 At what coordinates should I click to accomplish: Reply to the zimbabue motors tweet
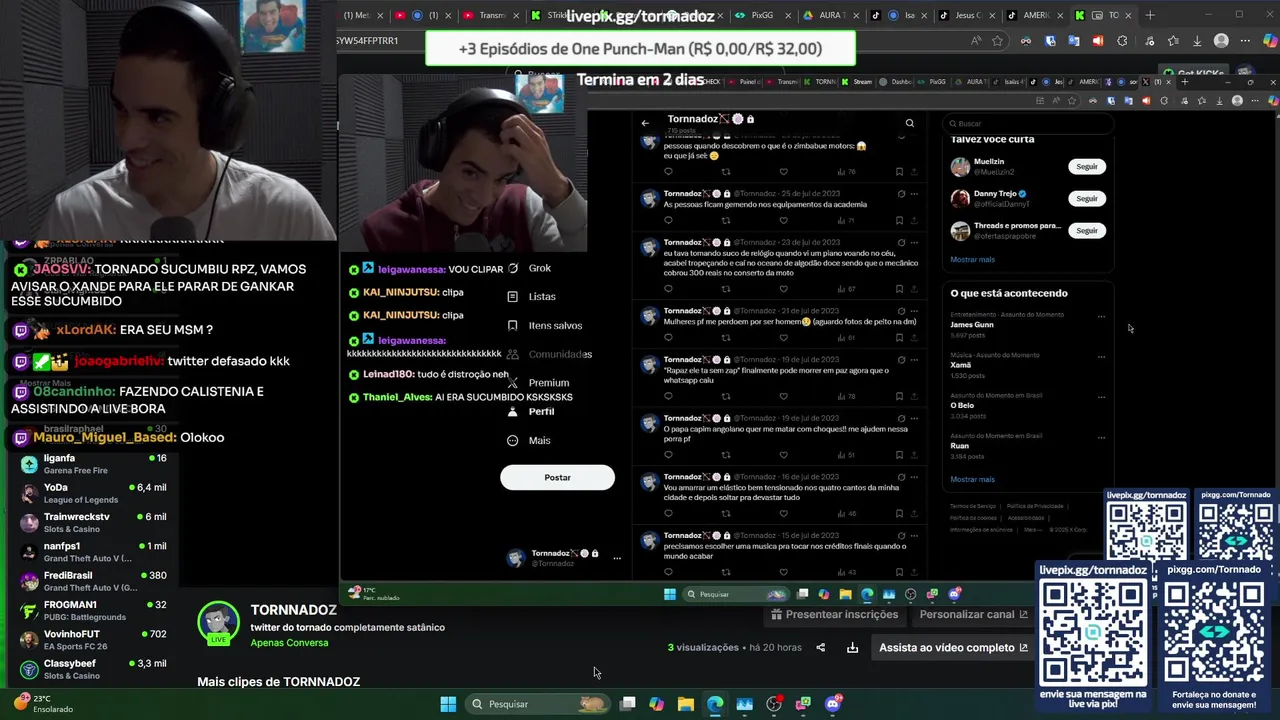coord(668,171)
